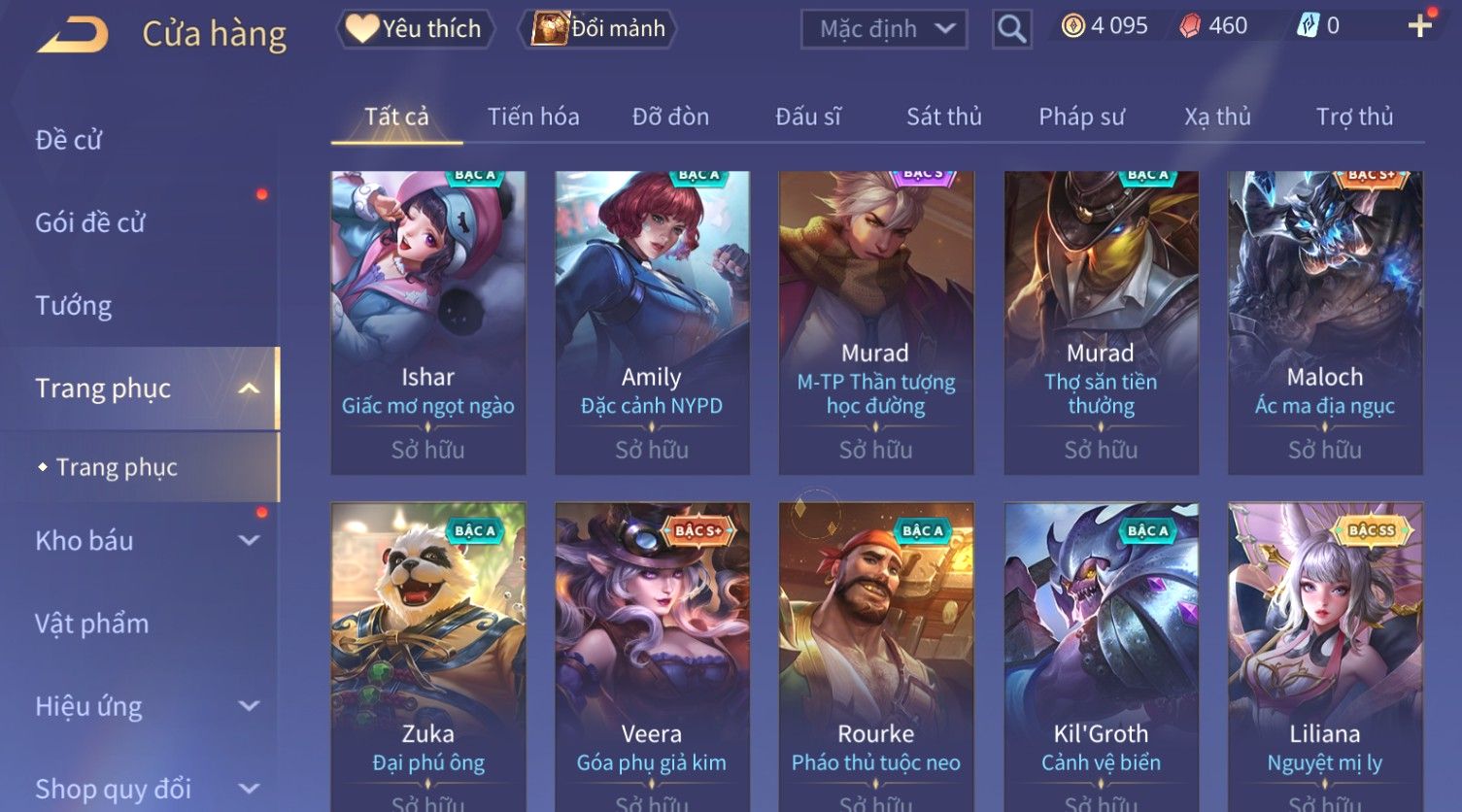Image resolution: width=1462 pixels, height=812 pixels.
Task: Click the golden back arrow icon
Action: [x=73, y=35]
